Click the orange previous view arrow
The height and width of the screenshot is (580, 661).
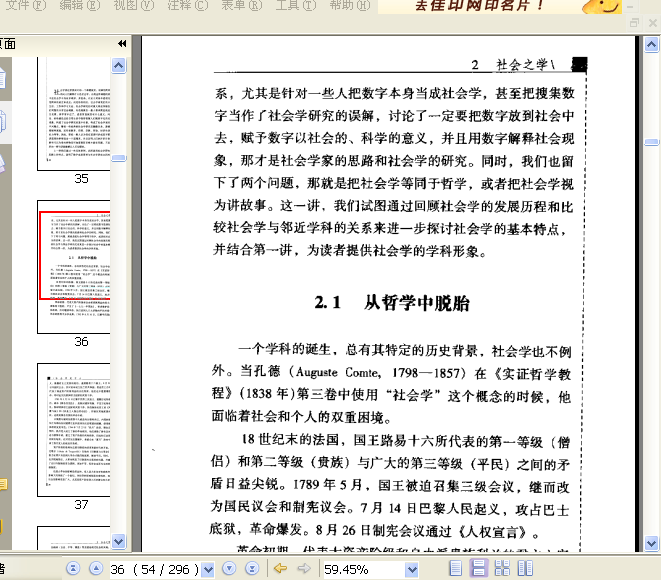(x=280, y=569)
